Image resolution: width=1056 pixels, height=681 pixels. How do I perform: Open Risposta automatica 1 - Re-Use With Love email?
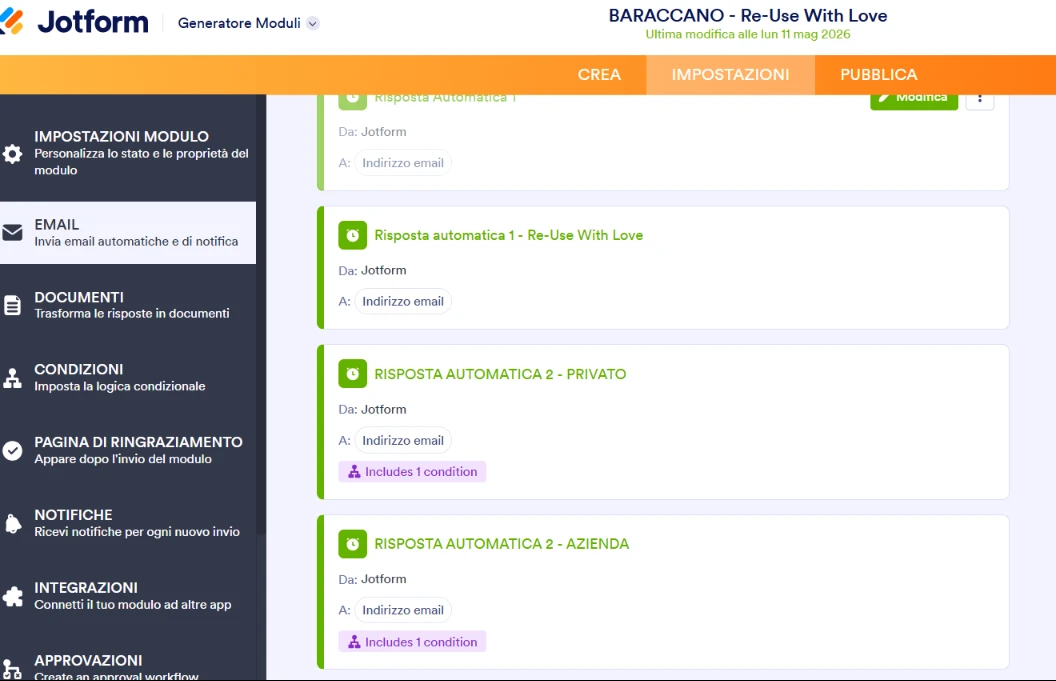point(508,235)
